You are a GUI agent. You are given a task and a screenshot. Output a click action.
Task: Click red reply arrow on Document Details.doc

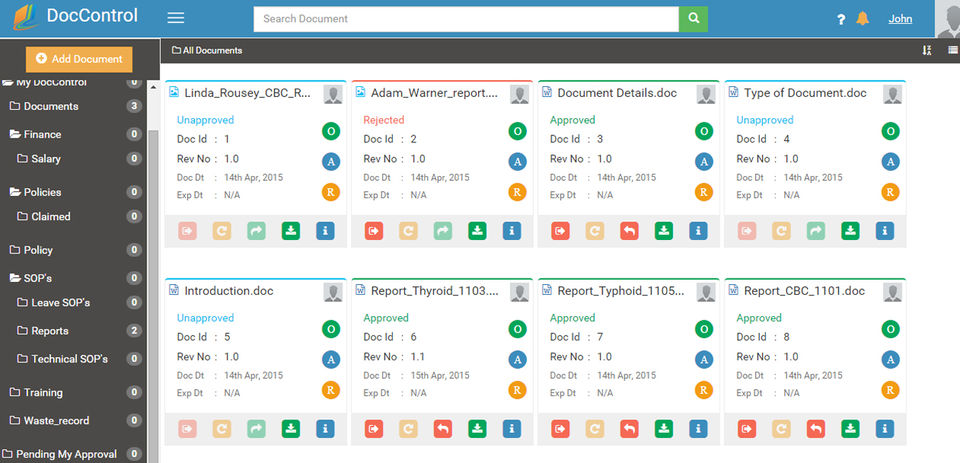(x=629, y=231)
